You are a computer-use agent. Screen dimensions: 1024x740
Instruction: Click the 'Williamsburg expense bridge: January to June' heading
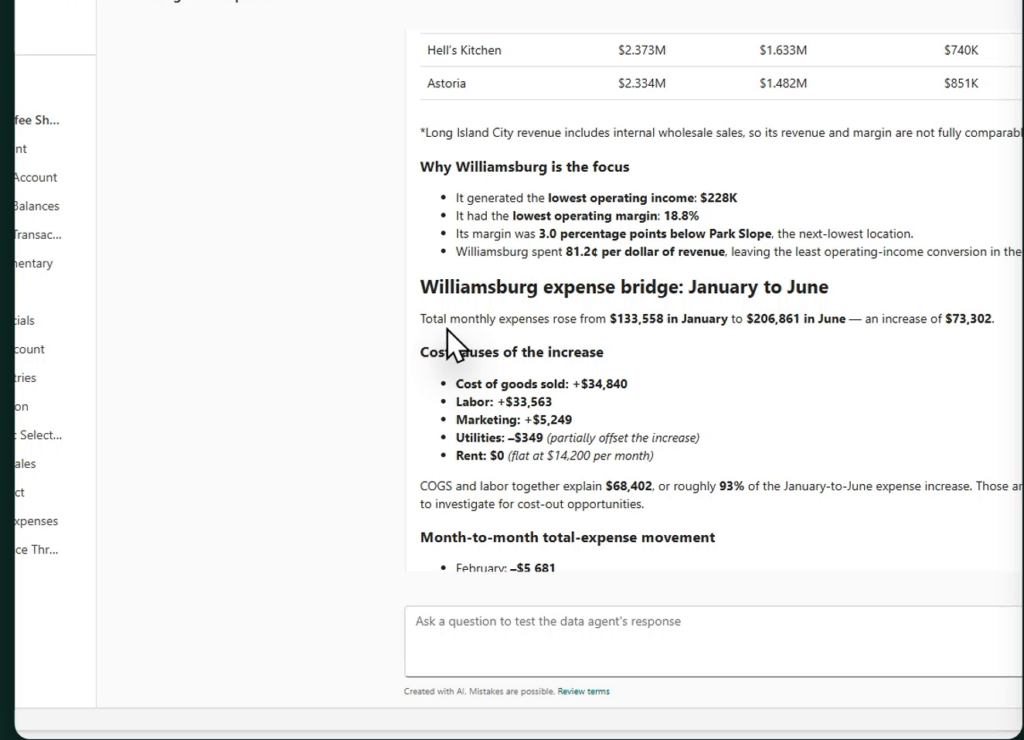tap(624, 287)
